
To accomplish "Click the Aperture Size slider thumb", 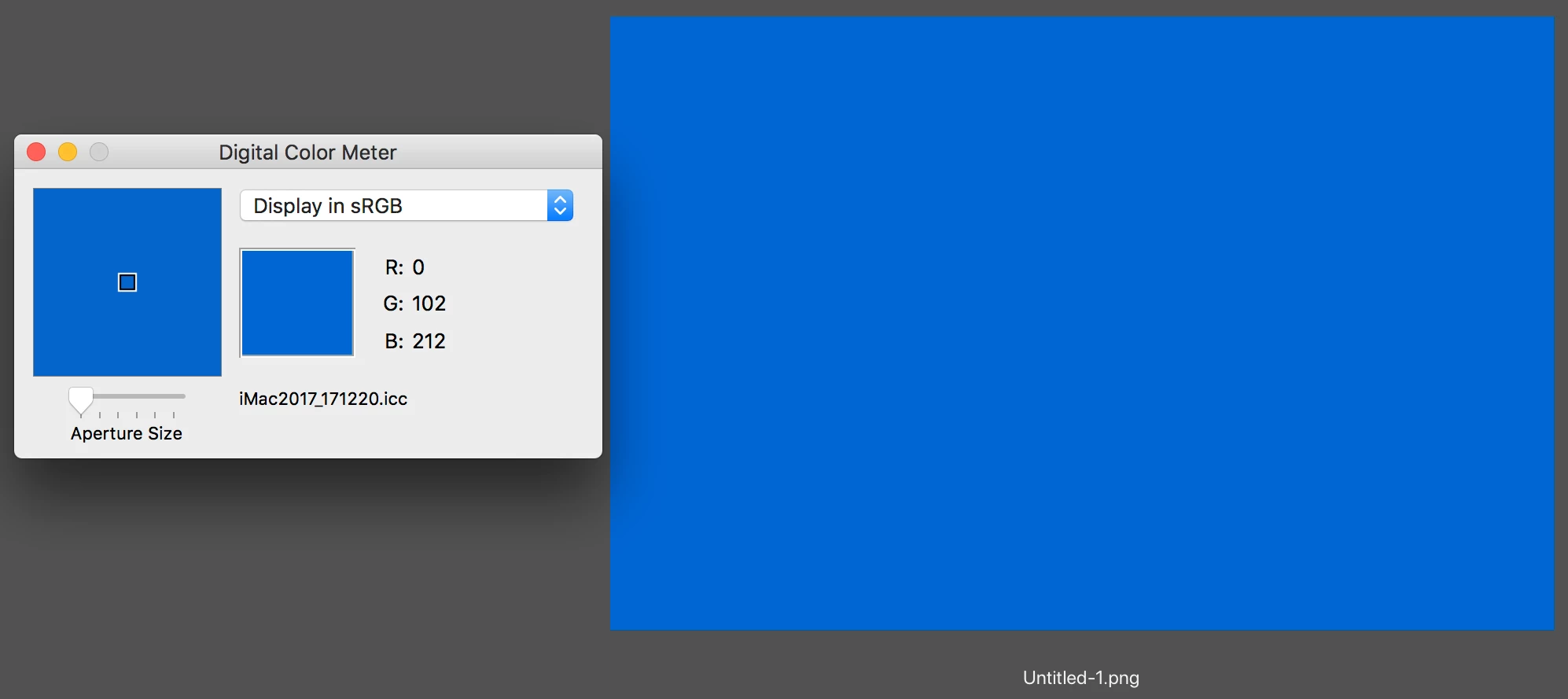I will click(80, 401).
